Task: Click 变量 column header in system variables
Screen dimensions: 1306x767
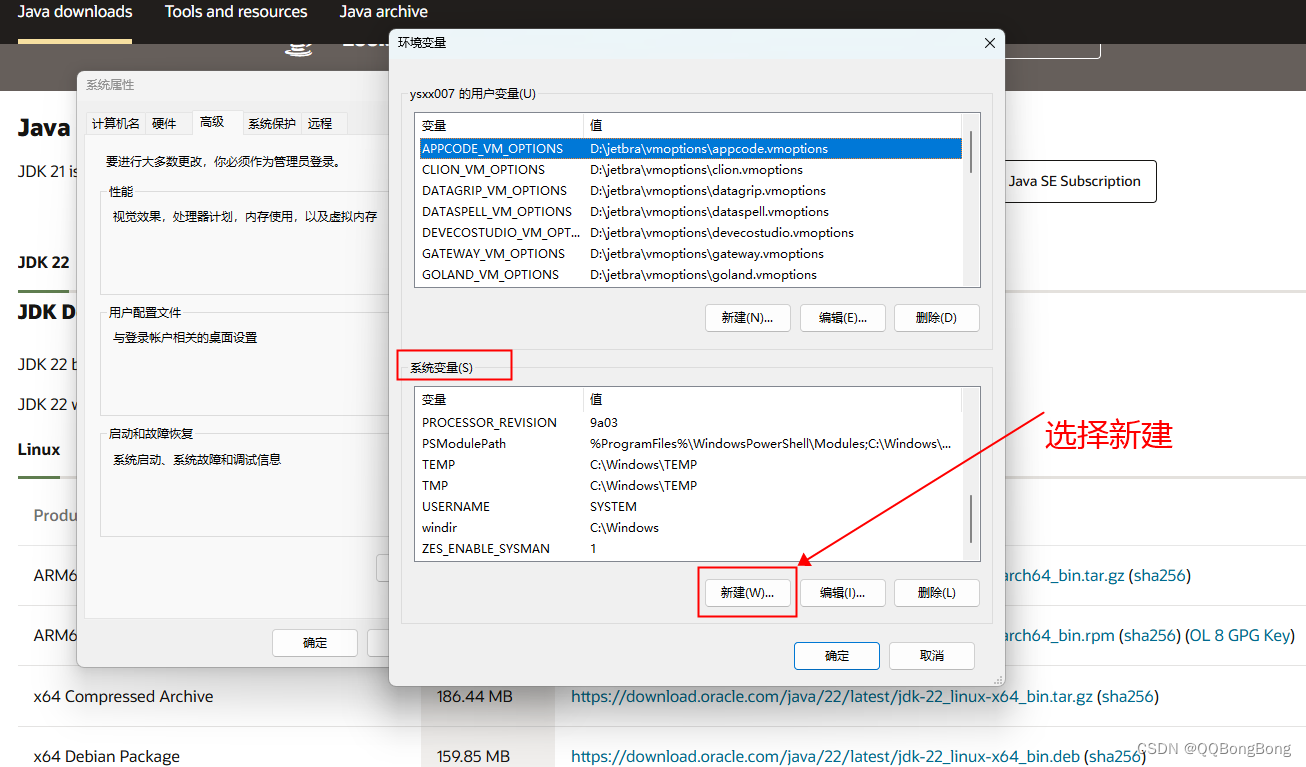Action: coord(499,400)
